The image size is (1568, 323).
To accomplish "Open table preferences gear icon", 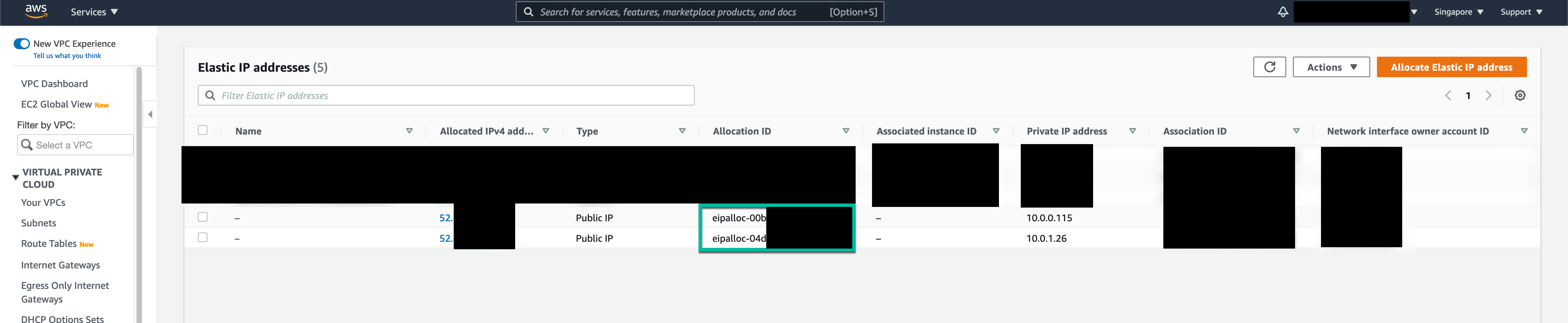I will click(x=1519, y=96).
